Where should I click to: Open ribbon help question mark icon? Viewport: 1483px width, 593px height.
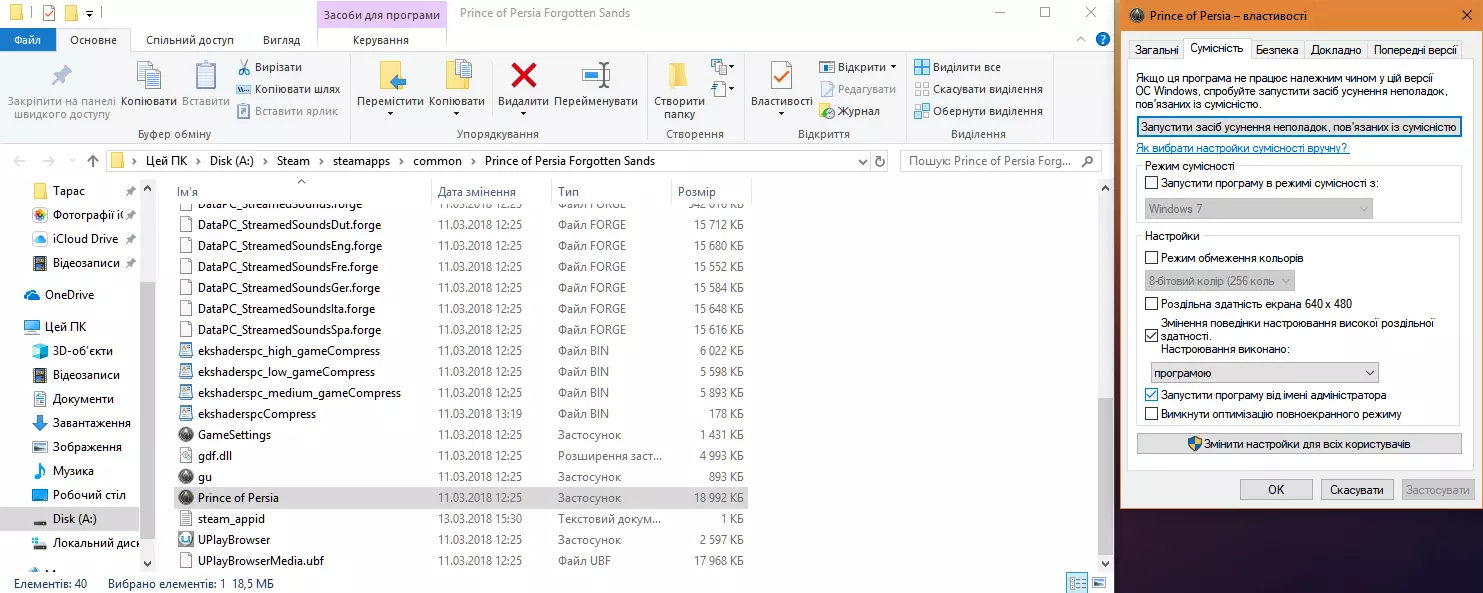click(x=1103, y=39)
